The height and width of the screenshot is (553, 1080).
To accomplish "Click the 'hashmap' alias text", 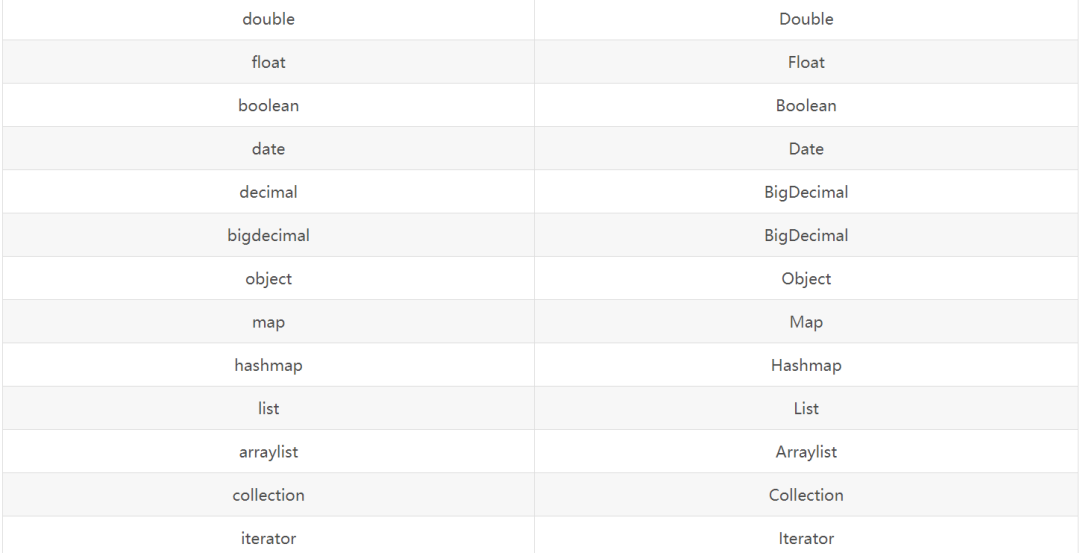I will click(268, 366).
